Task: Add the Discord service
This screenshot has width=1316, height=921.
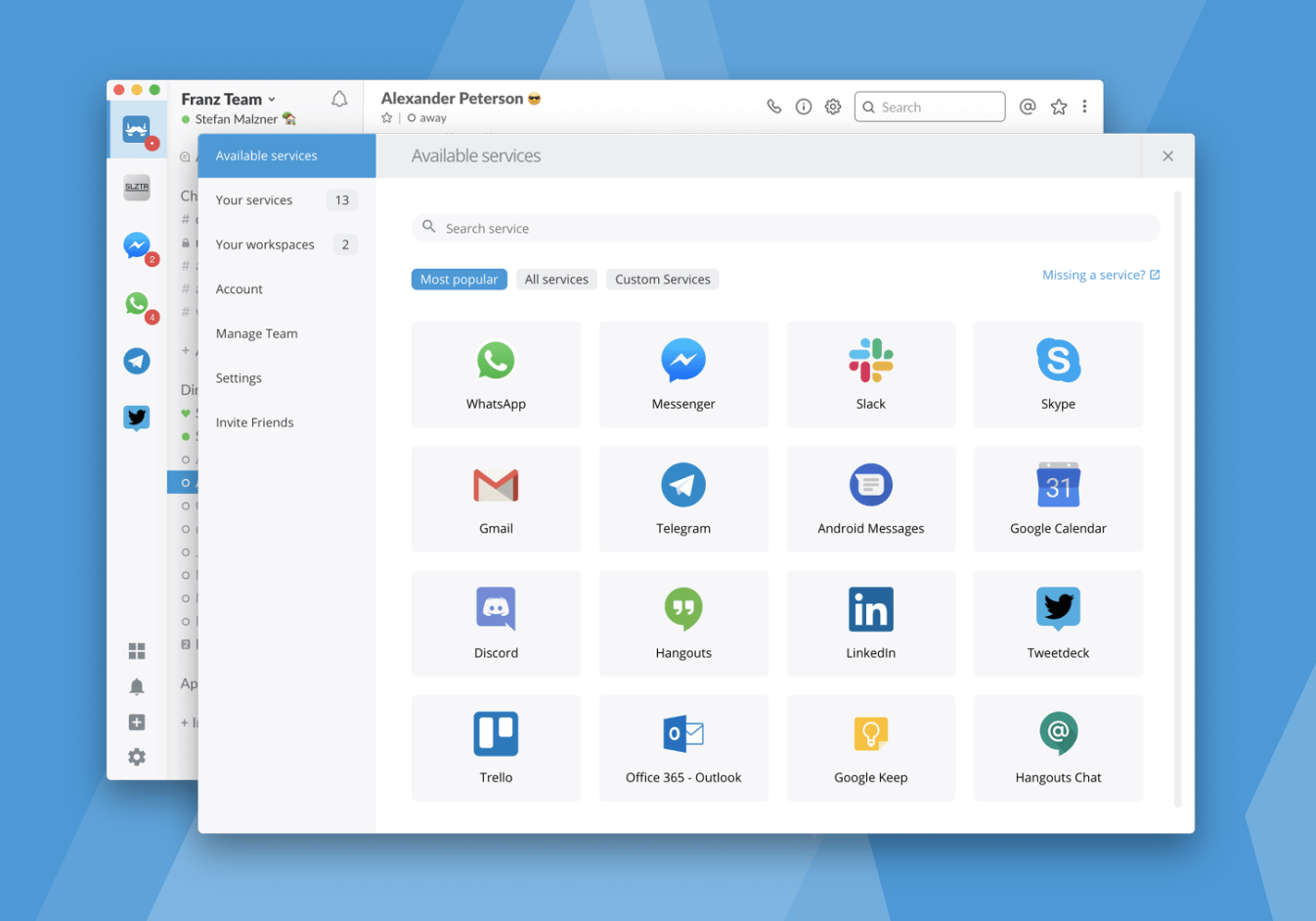Action: tap(496, 624)
